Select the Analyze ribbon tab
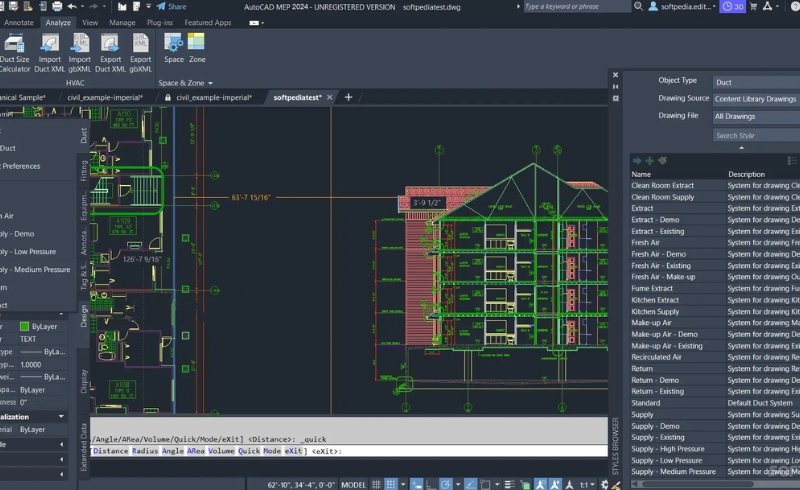Screen dimensions: 800x490 (x=58, y=23)
